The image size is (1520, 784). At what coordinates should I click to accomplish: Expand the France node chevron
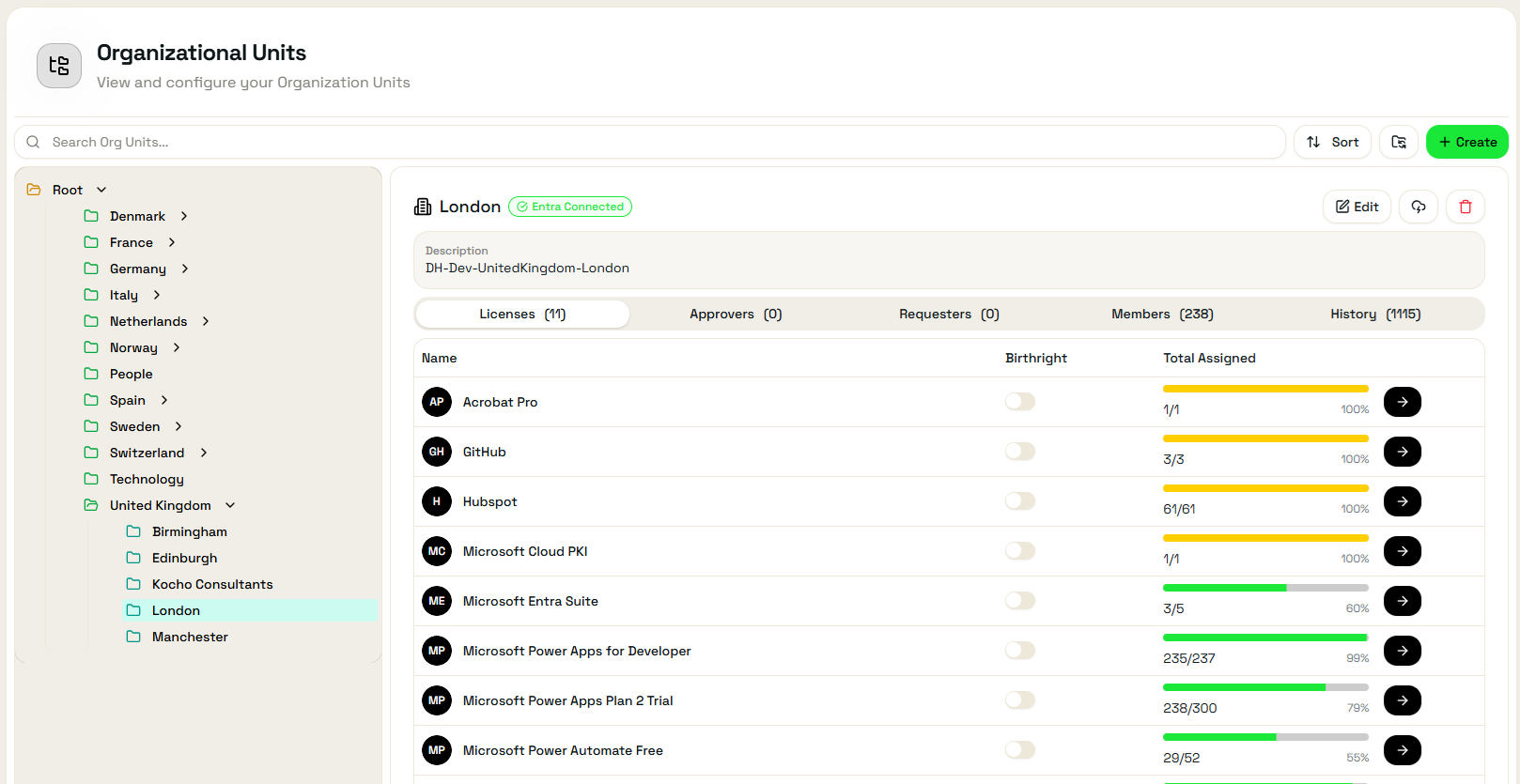pyautogui.click(x=172, y=242)
